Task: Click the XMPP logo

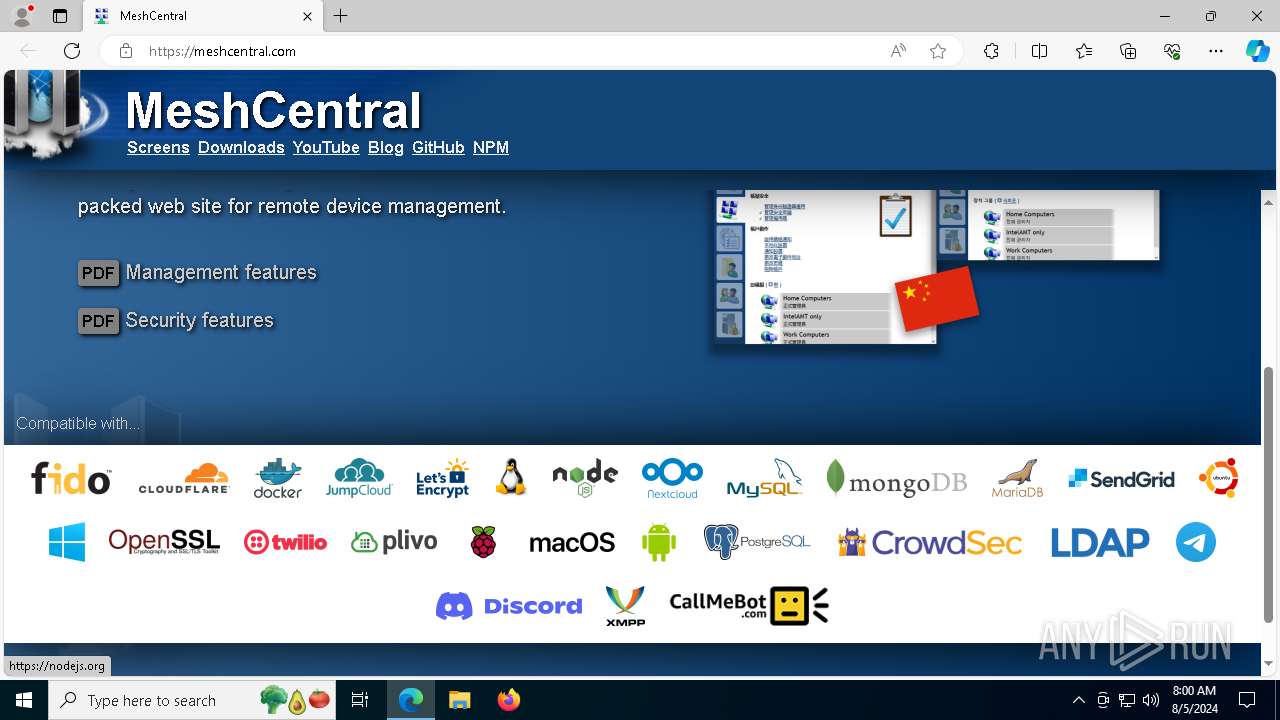Action: (x=626, y=606)
